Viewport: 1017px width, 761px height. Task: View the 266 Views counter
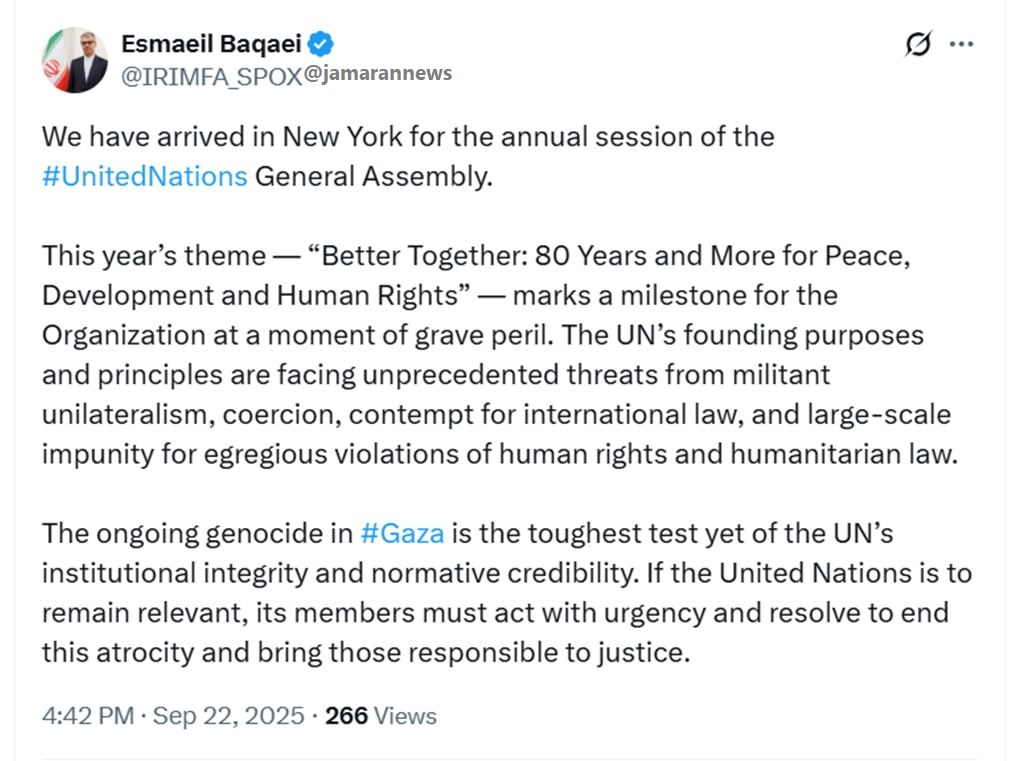[x=381, y=715]
